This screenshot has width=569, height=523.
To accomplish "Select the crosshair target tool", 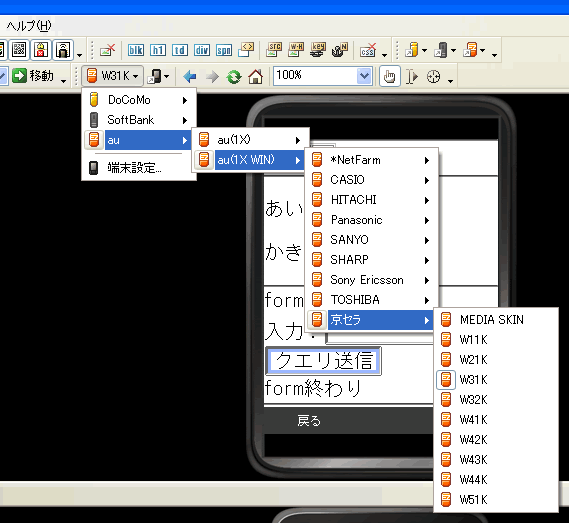I will (433, 77).
